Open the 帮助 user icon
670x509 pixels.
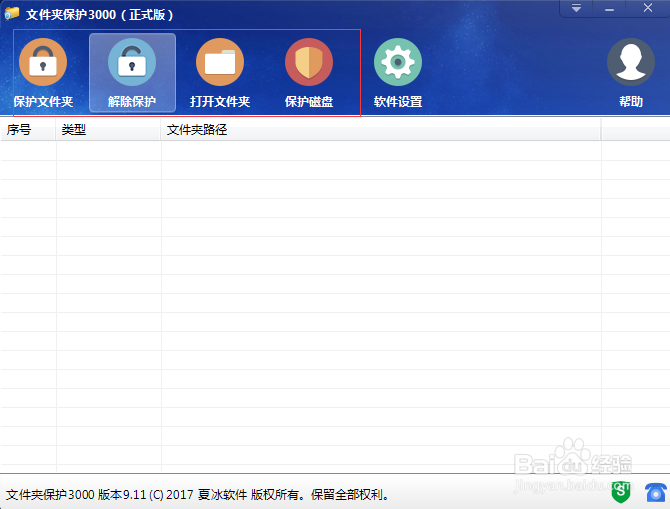[x=631, y=62]
